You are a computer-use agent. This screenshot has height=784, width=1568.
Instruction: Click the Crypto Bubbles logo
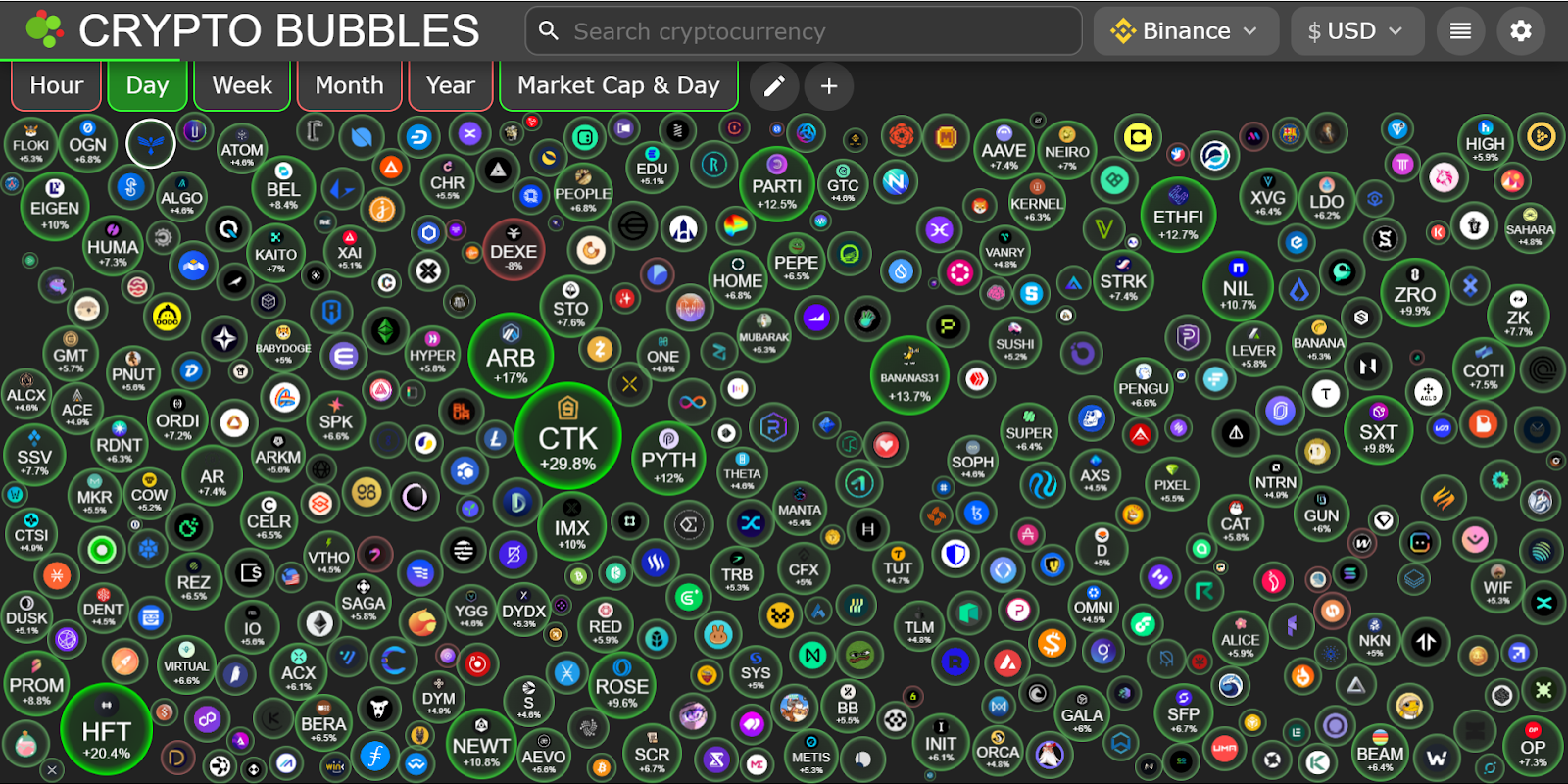pos(45,29)
